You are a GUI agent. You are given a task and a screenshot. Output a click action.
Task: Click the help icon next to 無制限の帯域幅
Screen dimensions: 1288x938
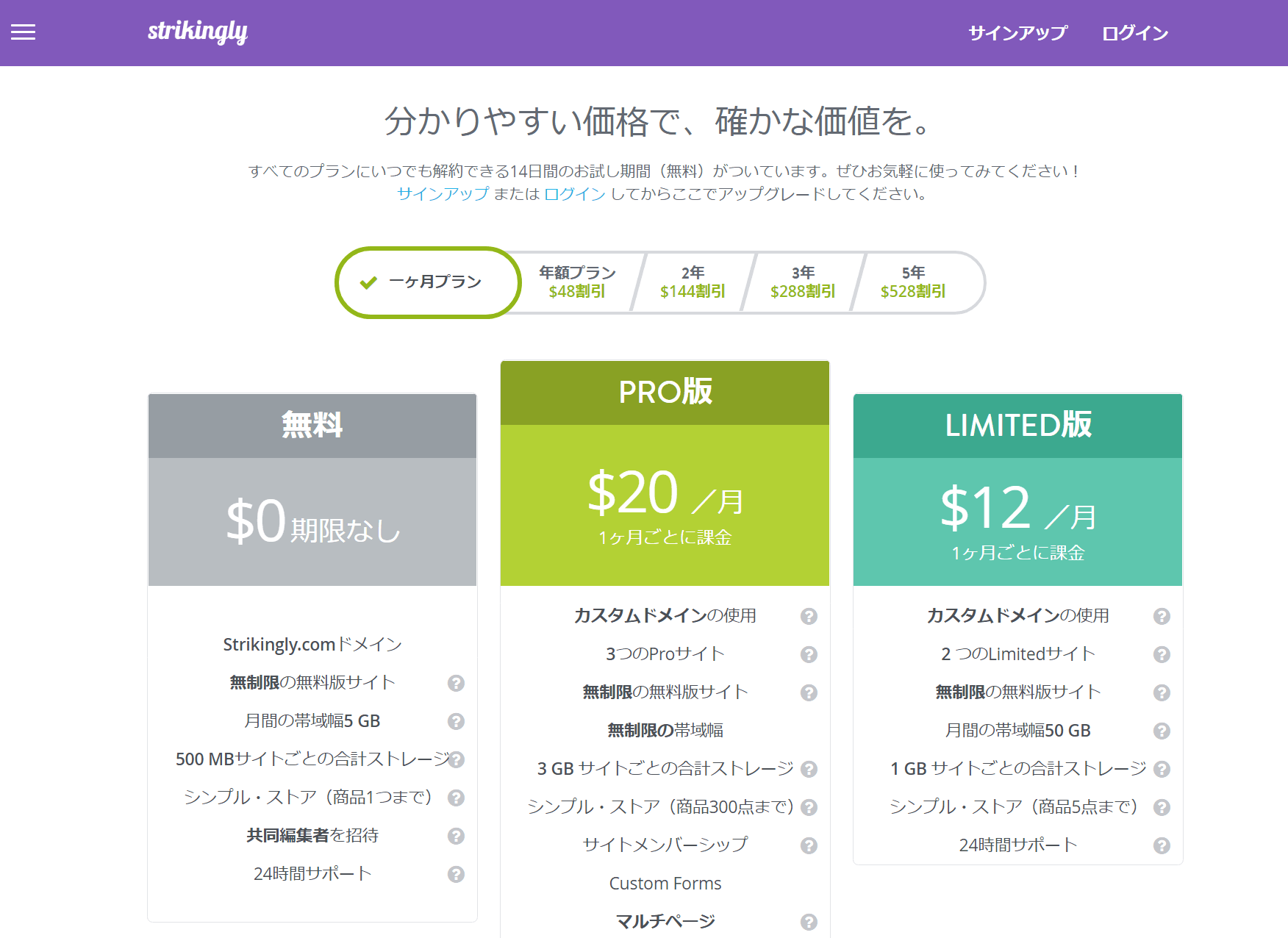[x=809, y=730]
